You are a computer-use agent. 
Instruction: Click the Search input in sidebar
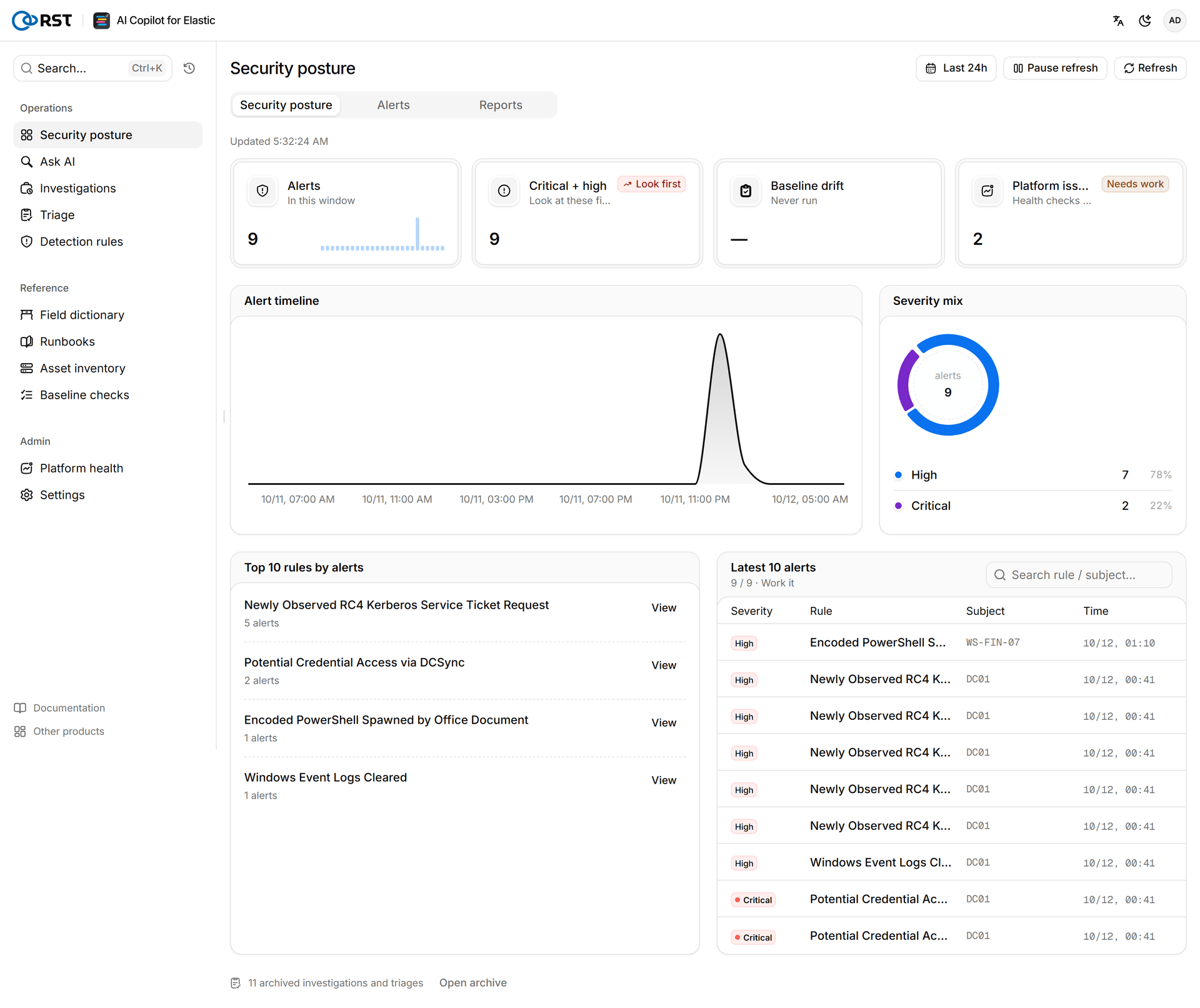(x=92, y=68)
